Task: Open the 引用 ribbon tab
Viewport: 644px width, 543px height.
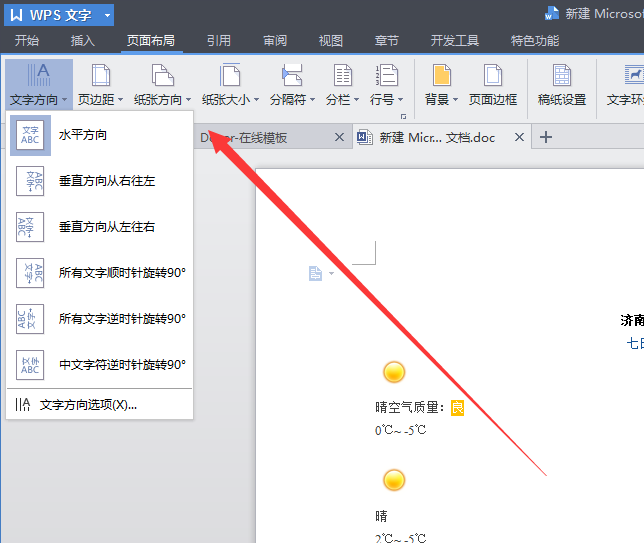Action: [x=218, y=41]
